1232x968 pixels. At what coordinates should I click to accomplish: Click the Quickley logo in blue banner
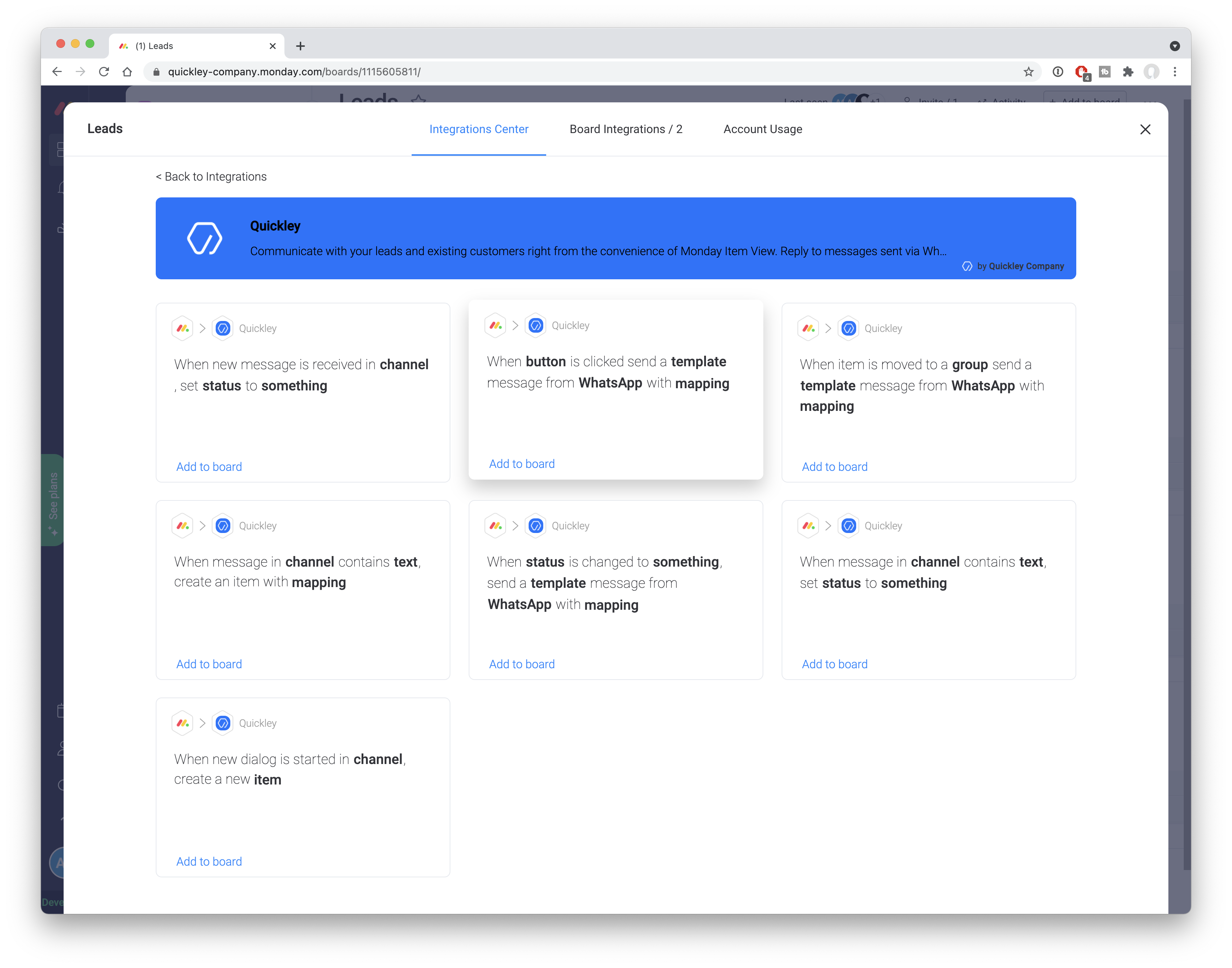(x=205, y=238)
